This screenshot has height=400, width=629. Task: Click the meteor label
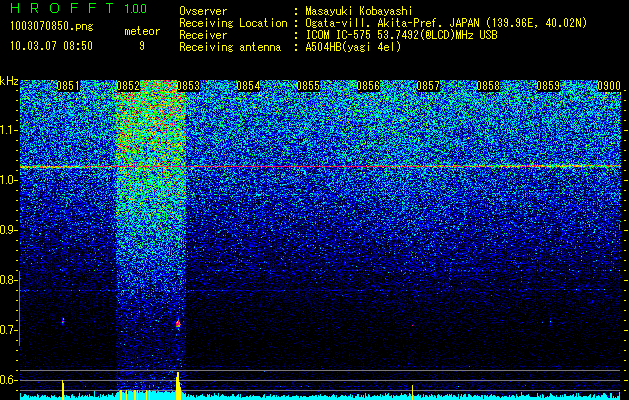pyautogui.click(x=142, y=31)
